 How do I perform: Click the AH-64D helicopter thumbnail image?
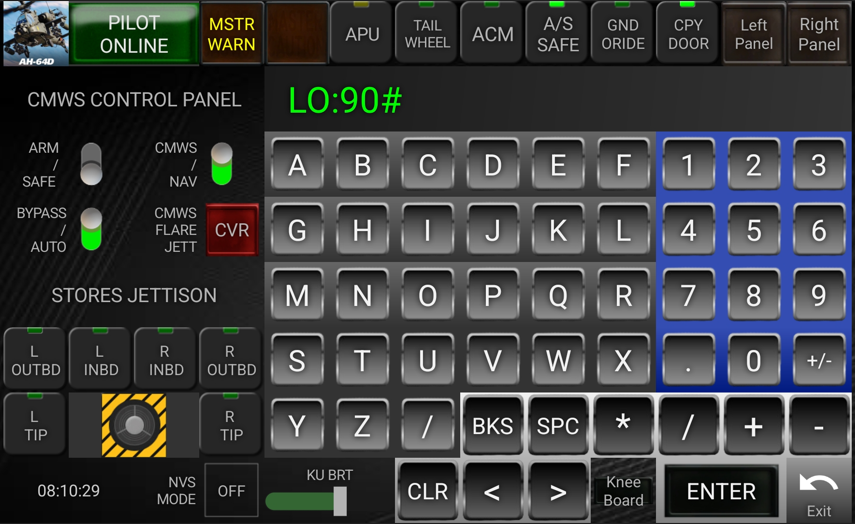[x=36, y=33]
